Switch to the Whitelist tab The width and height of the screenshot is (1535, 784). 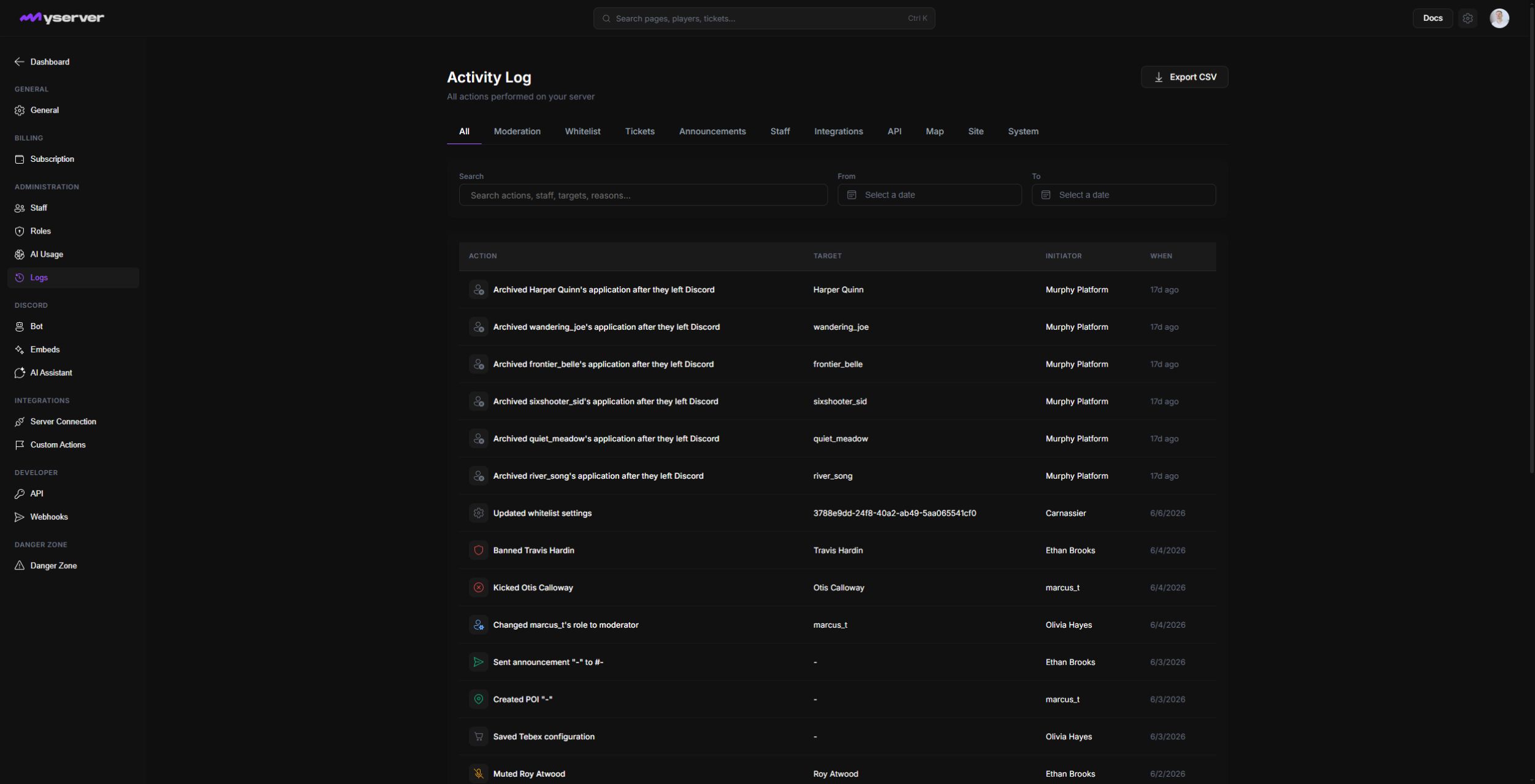coord(582,131)
